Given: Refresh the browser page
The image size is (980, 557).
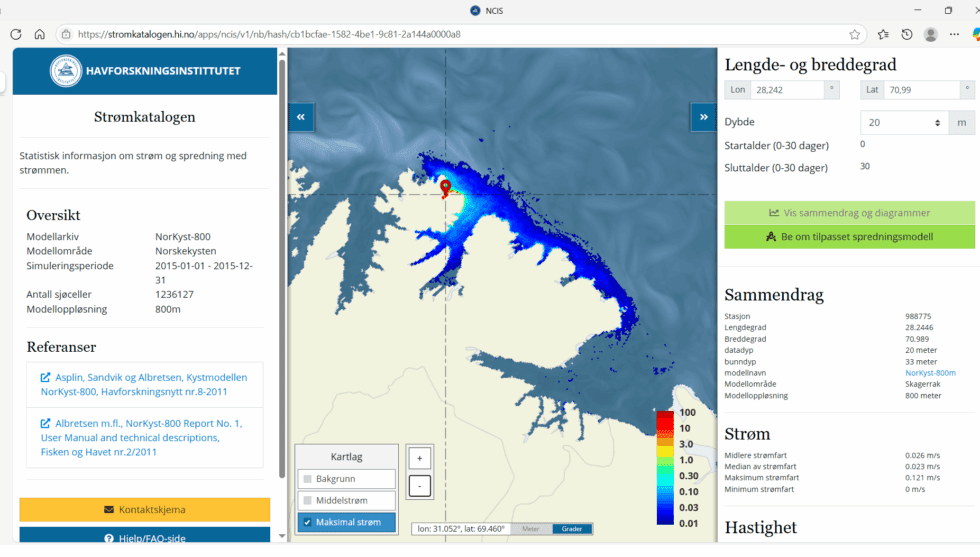Looking at the screenshot, I should tap(16, 34).
